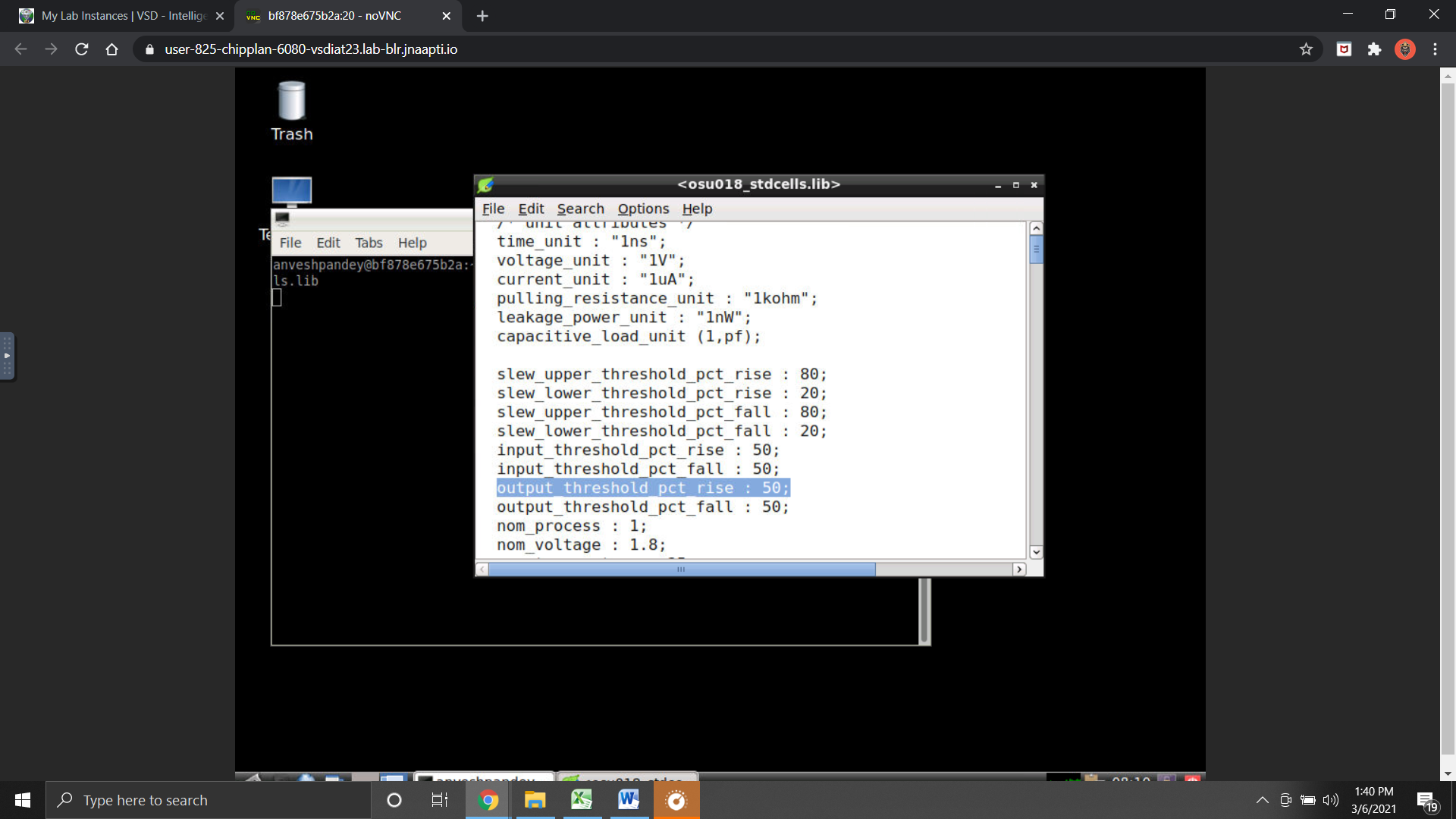This screenshot has height=819, width=1456.
Task: Click the page reload button
Action: coord(81,49)
